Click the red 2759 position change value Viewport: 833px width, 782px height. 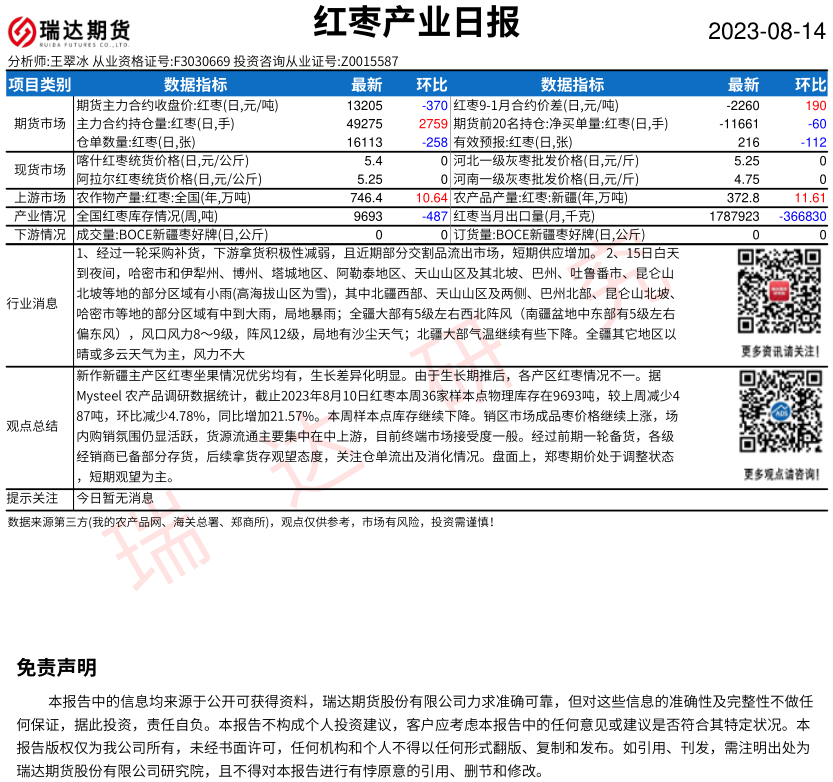432,124
